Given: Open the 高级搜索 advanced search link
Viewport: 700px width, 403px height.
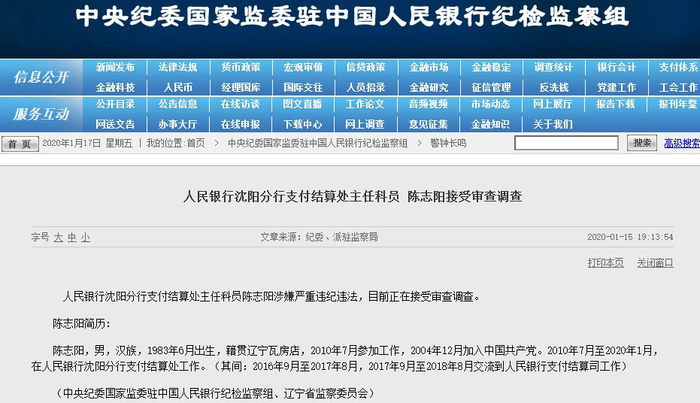Looking at the screenshot, I should coord(682,143).
